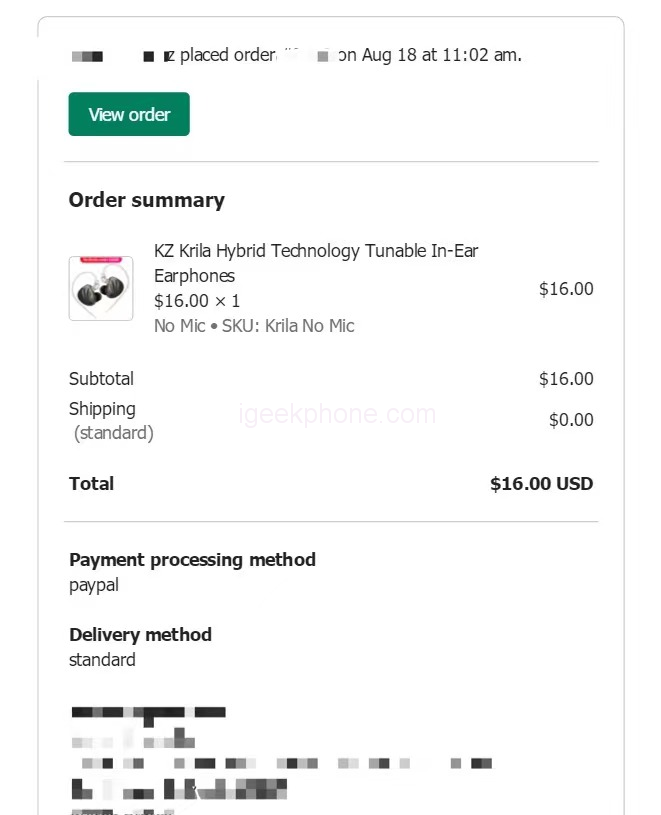
Task: Click the Shipping label
Action: point(102,409)
